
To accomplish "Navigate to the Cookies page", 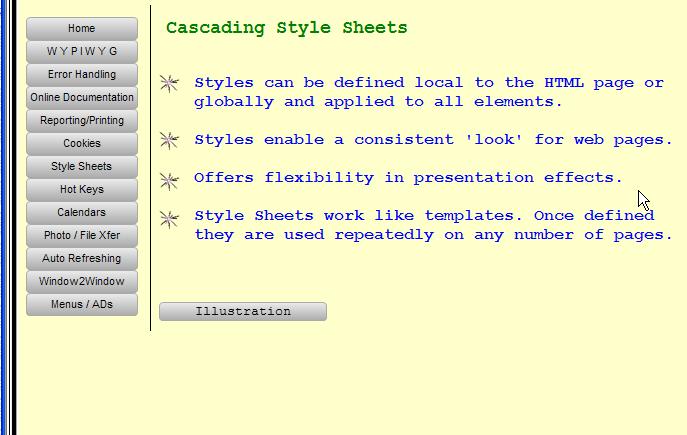I will (82, 144).
